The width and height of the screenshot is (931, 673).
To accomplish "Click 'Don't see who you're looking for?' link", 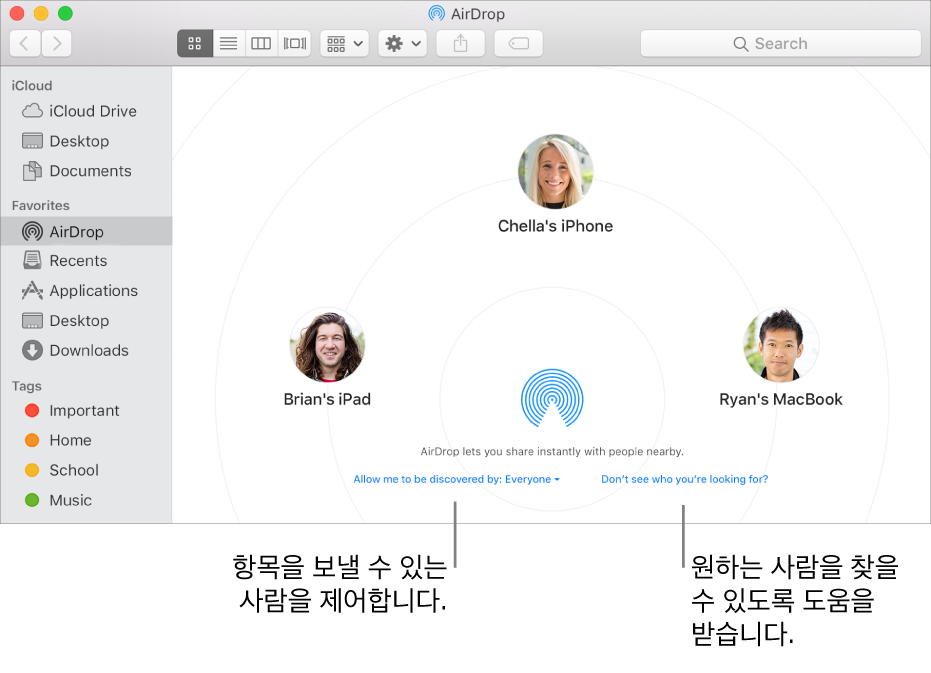I will click(685, 479).
